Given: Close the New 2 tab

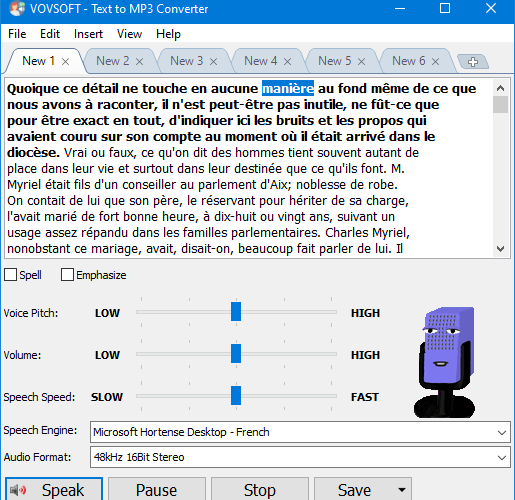Looking at the screenshot, I should point(140,62).
